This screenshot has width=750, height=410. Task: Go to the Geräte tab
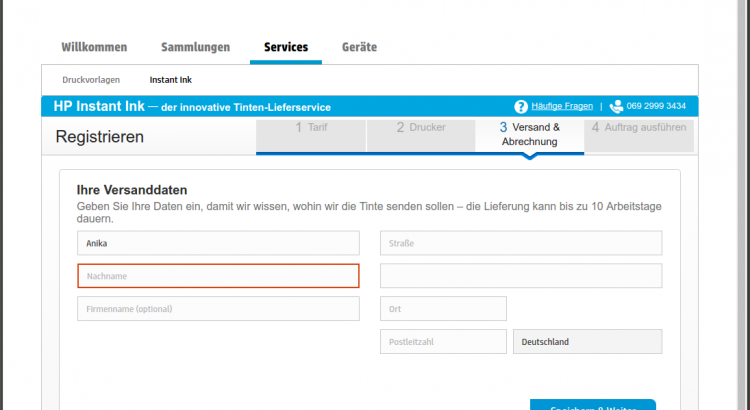coord(359,47)
